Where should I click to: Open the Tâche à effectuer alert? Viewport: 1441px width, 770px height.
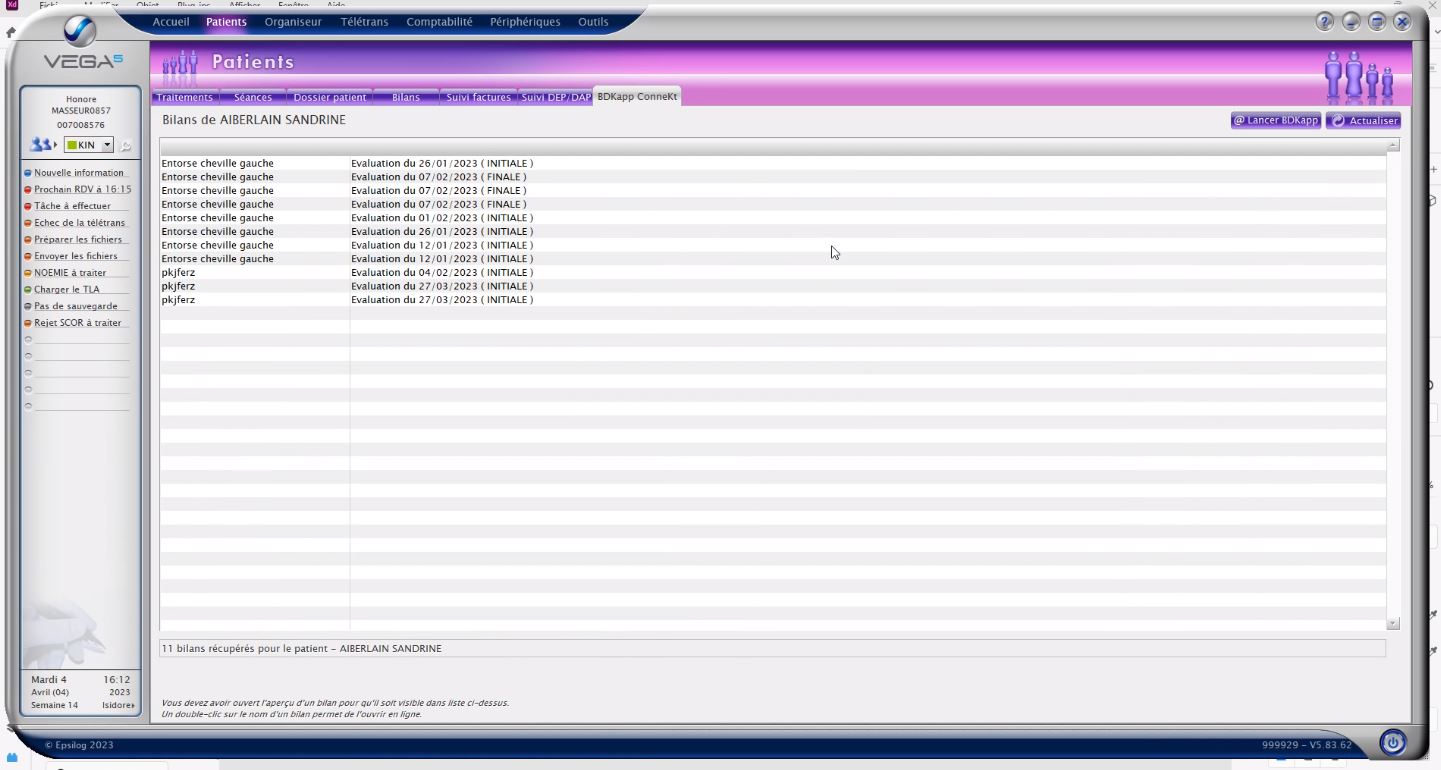pyautogui.click(x=72, y=206)
